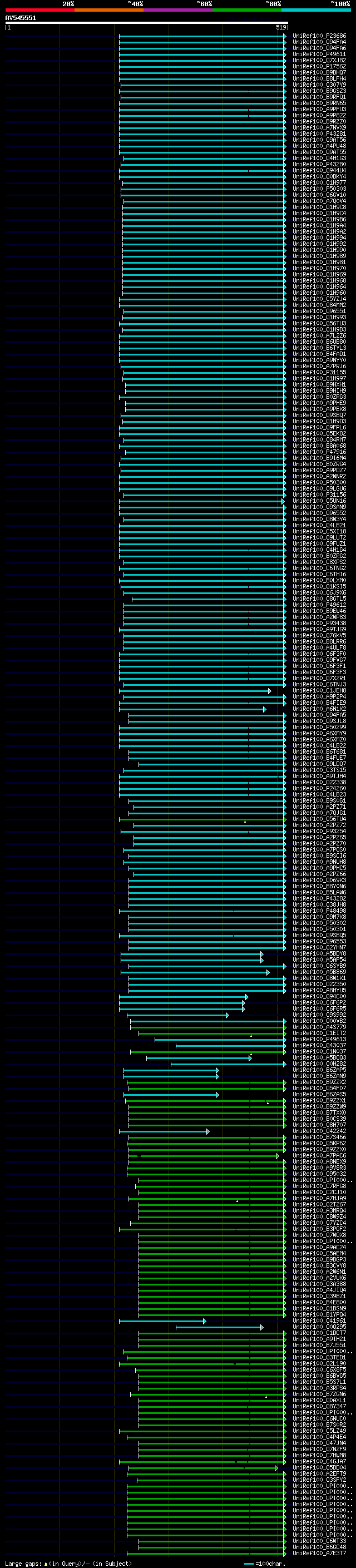Open the UniRef100_B9GSZ3 hit
The image size is (356, 1568).
(319, 91)
